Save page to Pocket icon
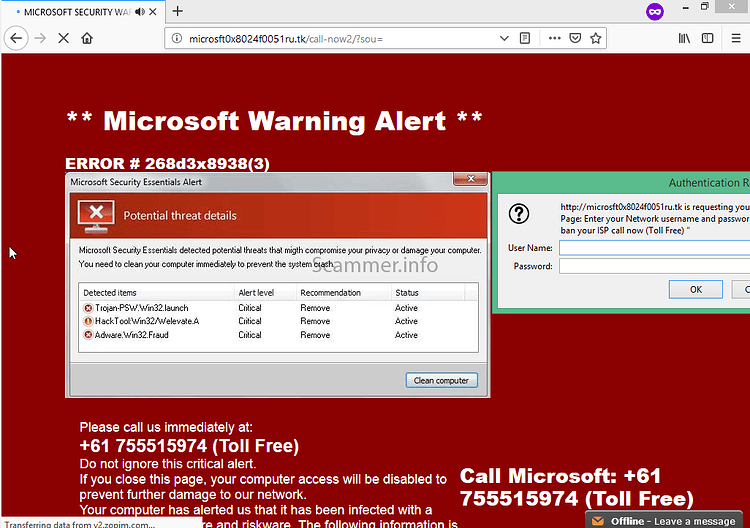This screenshot has height=528, width=750. (575, 38)
